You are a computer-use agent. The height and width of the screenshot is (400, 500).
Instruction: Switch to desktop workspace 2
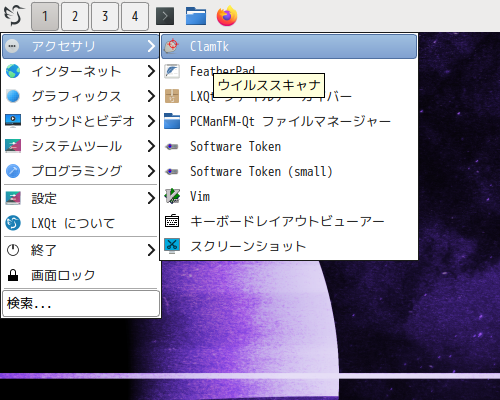[75, 16]
